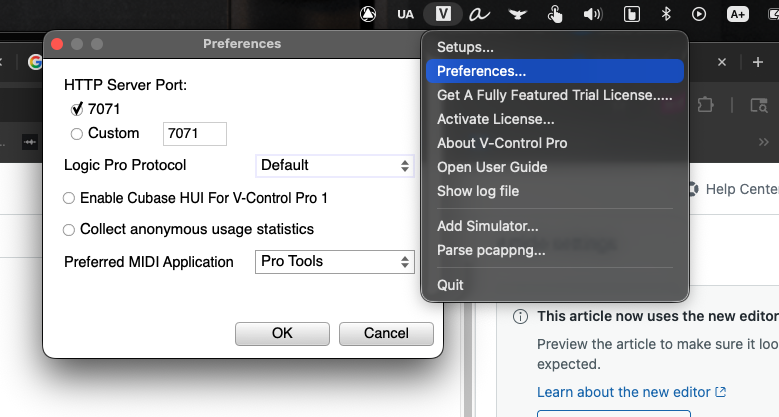Click the V-Control Pro menu bar icon
Screen dimensions: 779x417
(x=443, y=14)
